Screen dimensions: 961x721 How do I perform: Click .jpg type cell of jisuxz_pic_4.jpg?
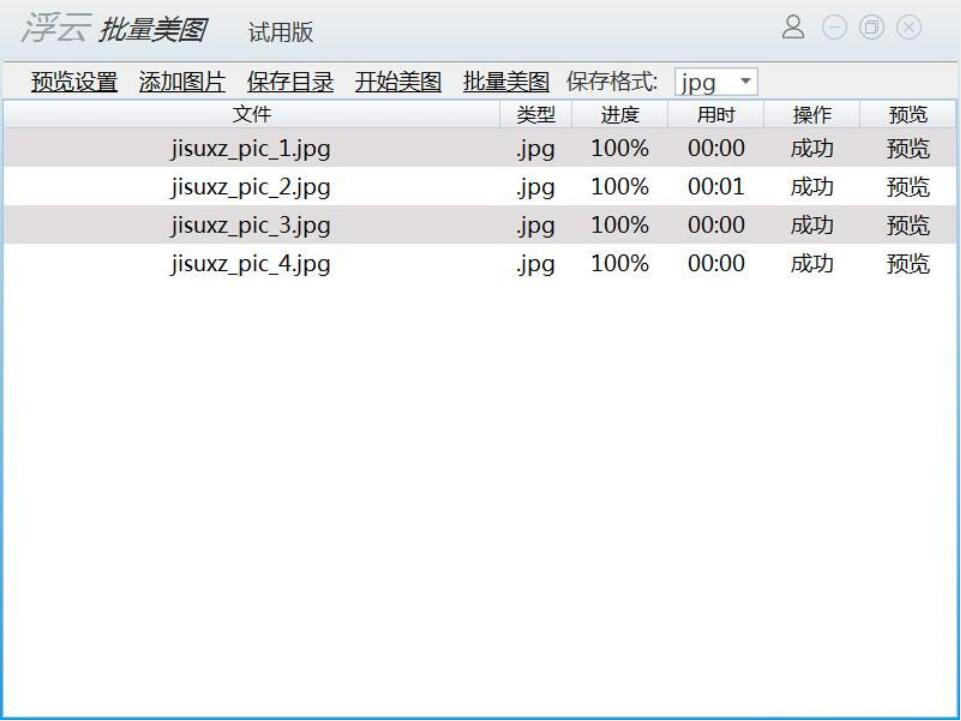point(536,264)
